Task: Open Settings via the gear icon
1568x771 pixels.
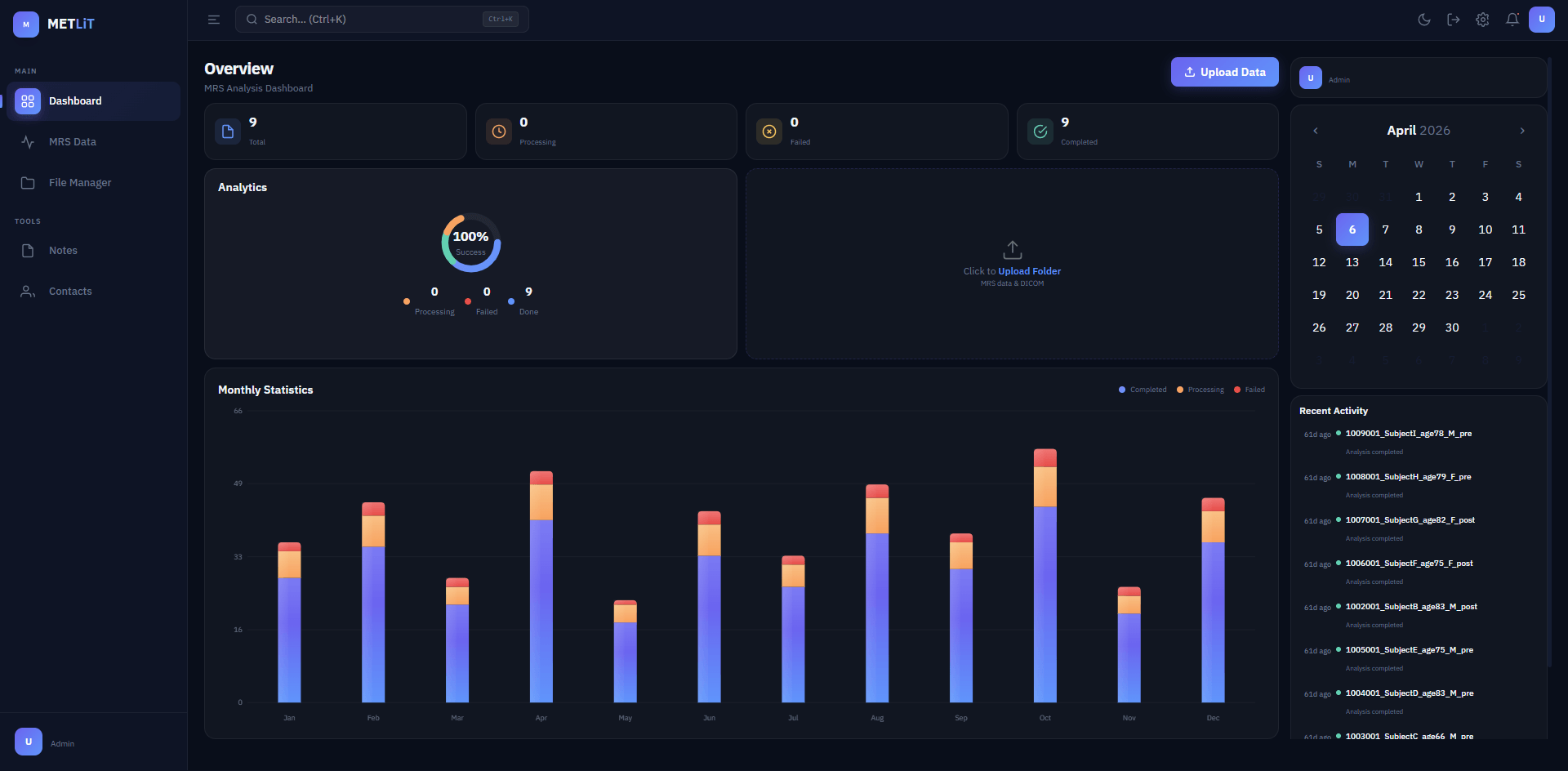Action: pyautogui.click(x=1482, y=19)
